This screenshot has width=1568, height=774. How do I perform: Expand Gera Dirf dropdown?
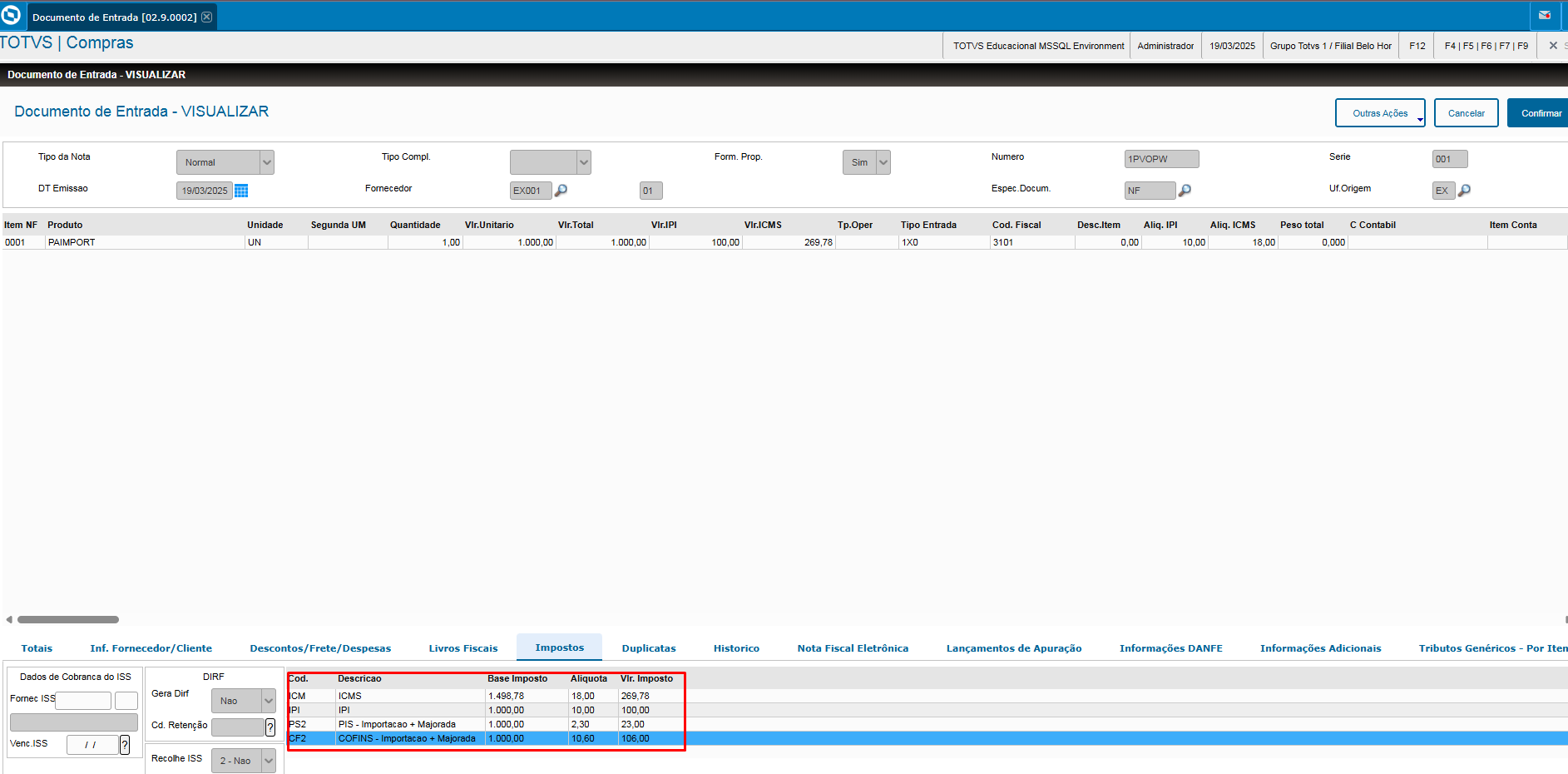[269, 701]
